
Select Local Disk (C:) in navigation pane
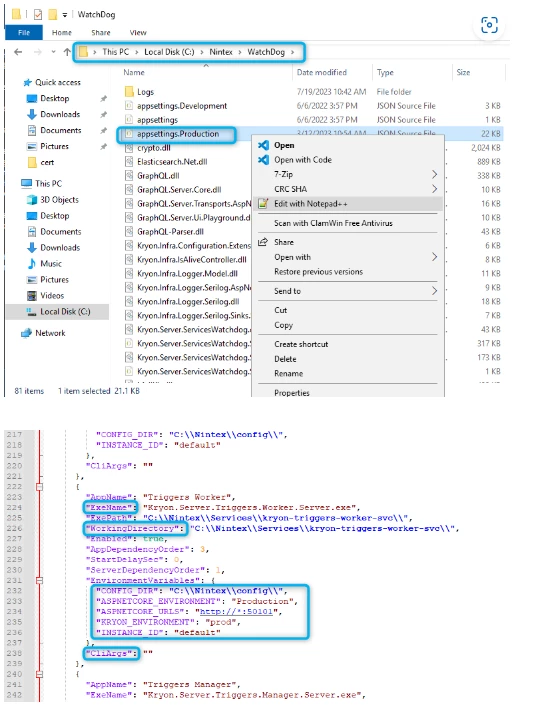pyautogui.click(x=65, y=311)
